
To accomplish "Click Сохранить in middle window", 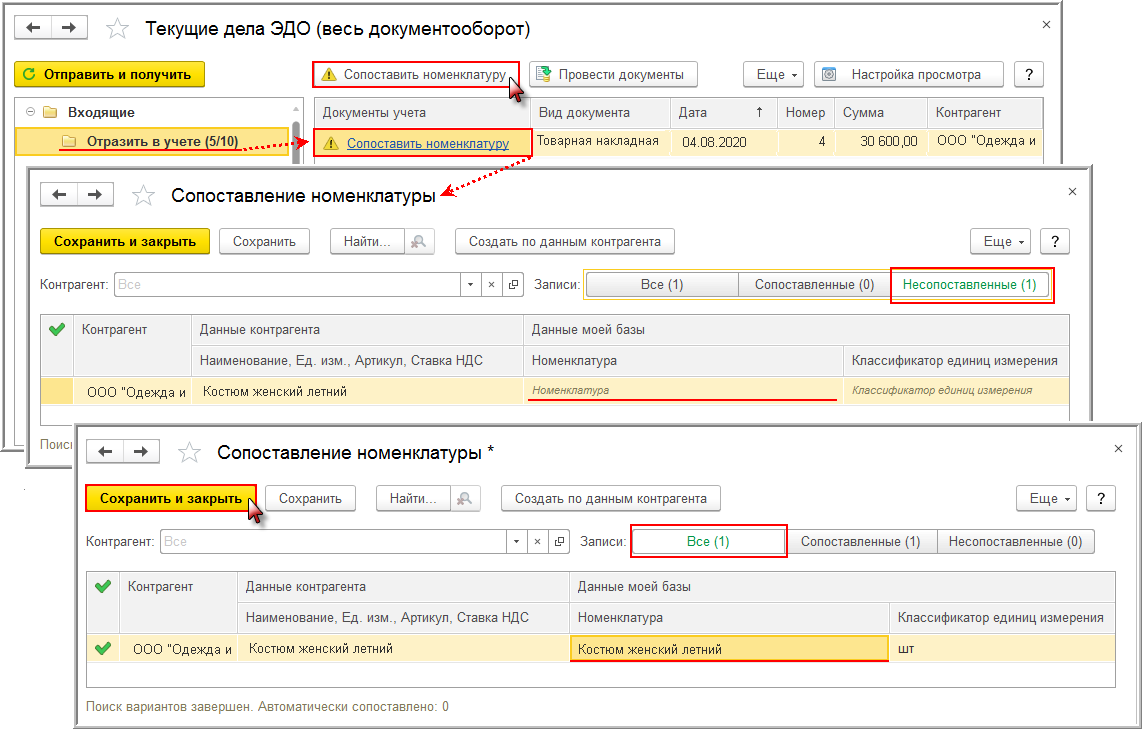I will click(x=264, y=241).
